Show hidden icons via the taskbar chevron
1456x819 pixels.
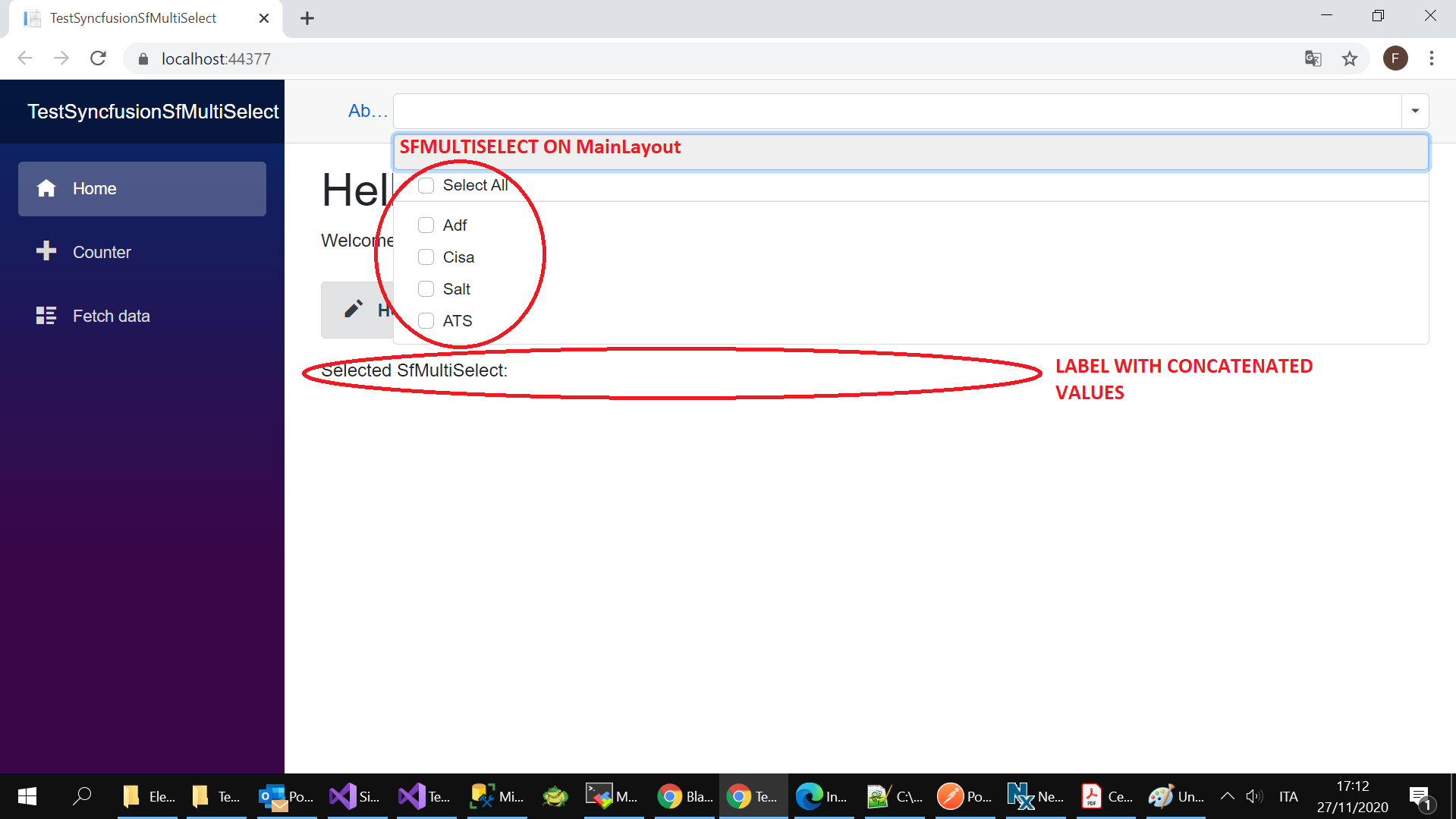point(1227,796)
